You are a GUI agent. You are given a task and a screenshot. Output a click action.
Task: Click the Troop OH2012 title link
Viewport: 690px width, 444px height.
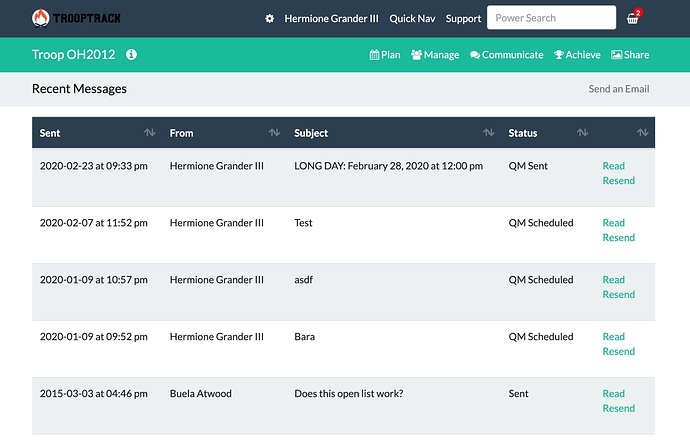pyautogui.click(x=73, y=55)
